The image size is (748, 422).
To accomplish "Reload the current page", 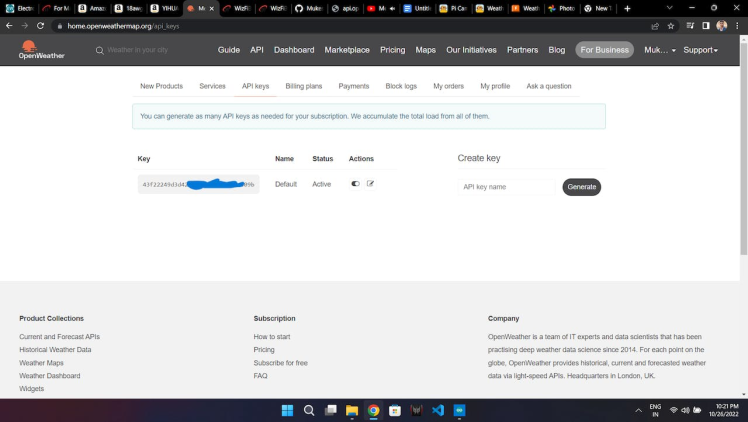I will point(41,26).
